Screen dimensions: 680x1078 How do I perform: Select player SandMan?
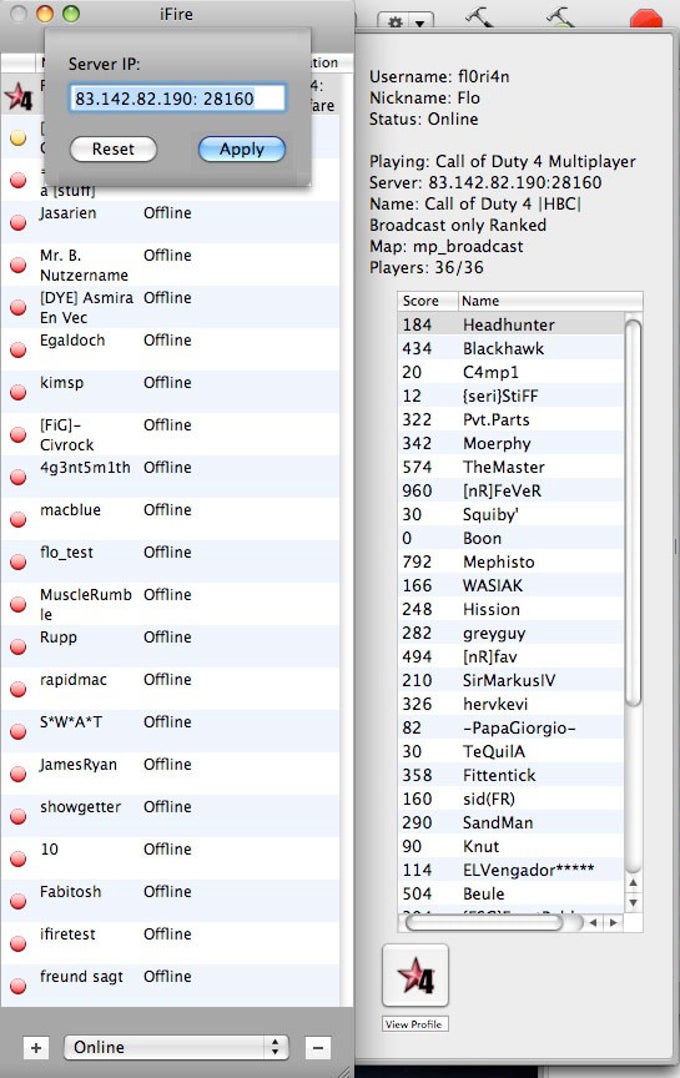pyautogui.click(x=511, y=823)
